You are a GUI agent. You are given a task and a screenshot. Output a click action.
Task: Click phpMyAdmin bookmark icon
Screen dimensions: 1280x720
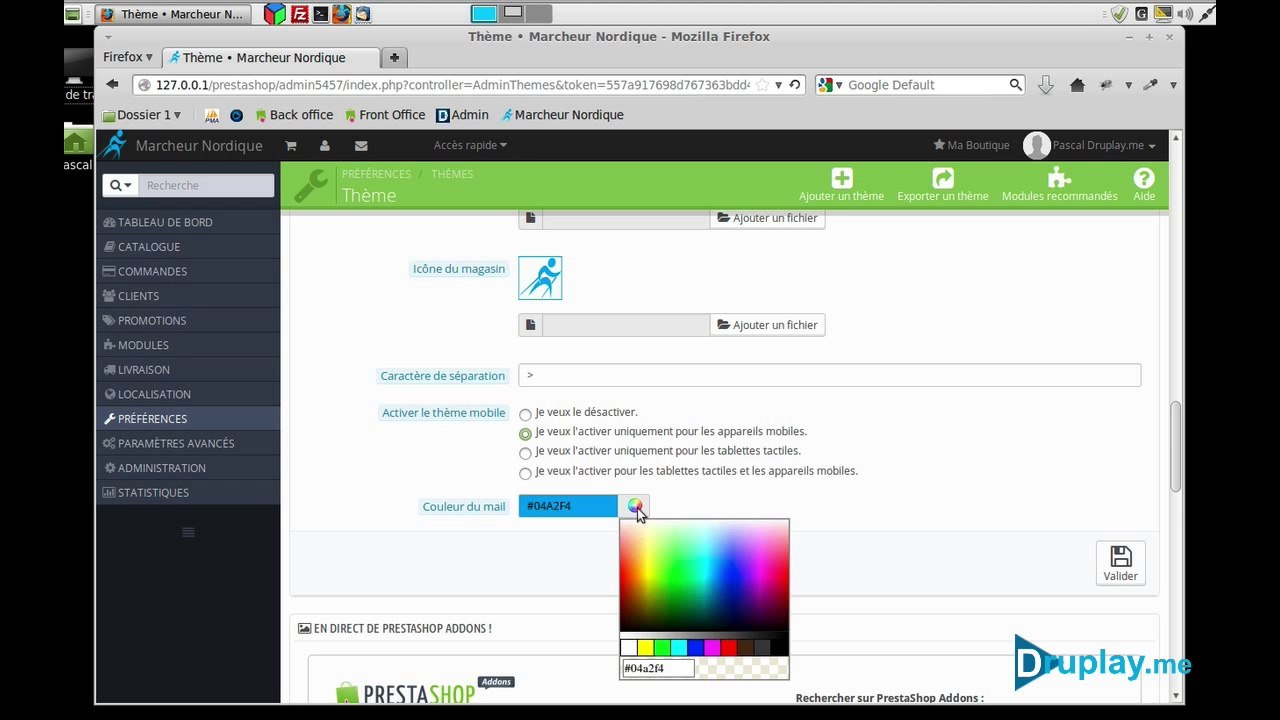click(212, 115)
